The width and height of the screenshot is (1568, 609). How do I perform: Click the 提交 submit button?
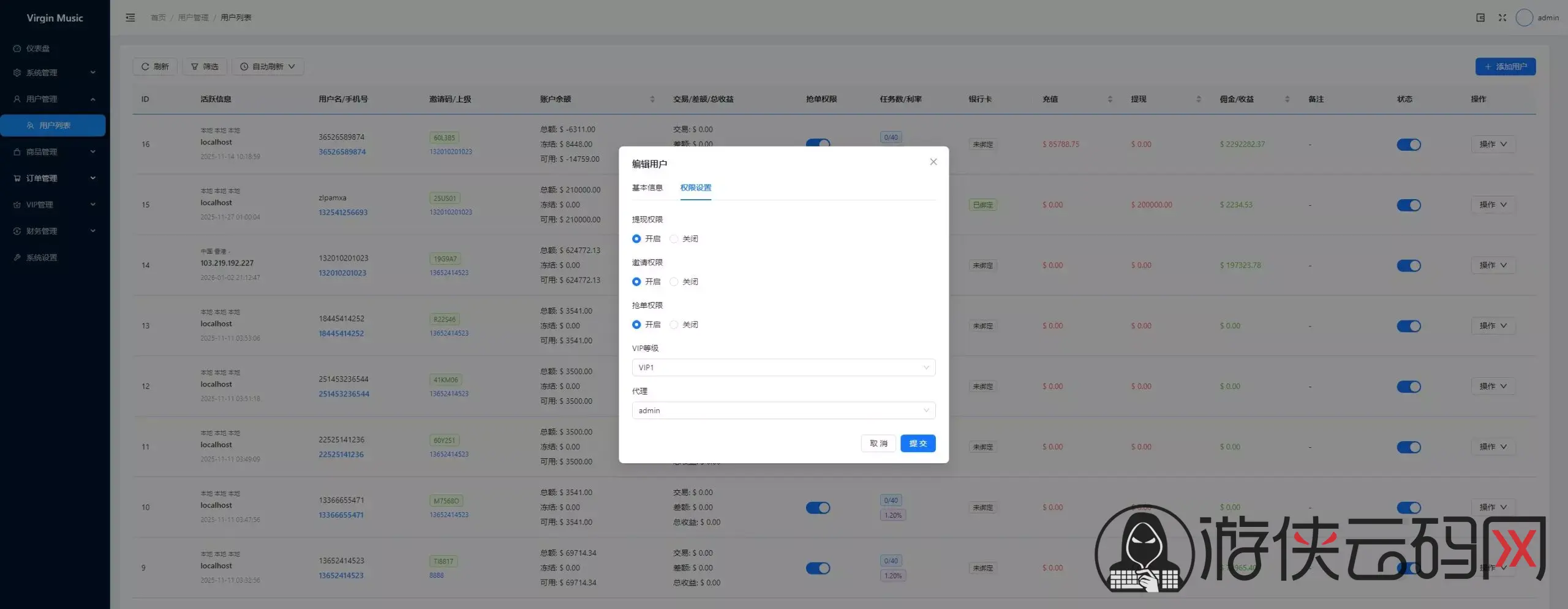click(917, 444)
